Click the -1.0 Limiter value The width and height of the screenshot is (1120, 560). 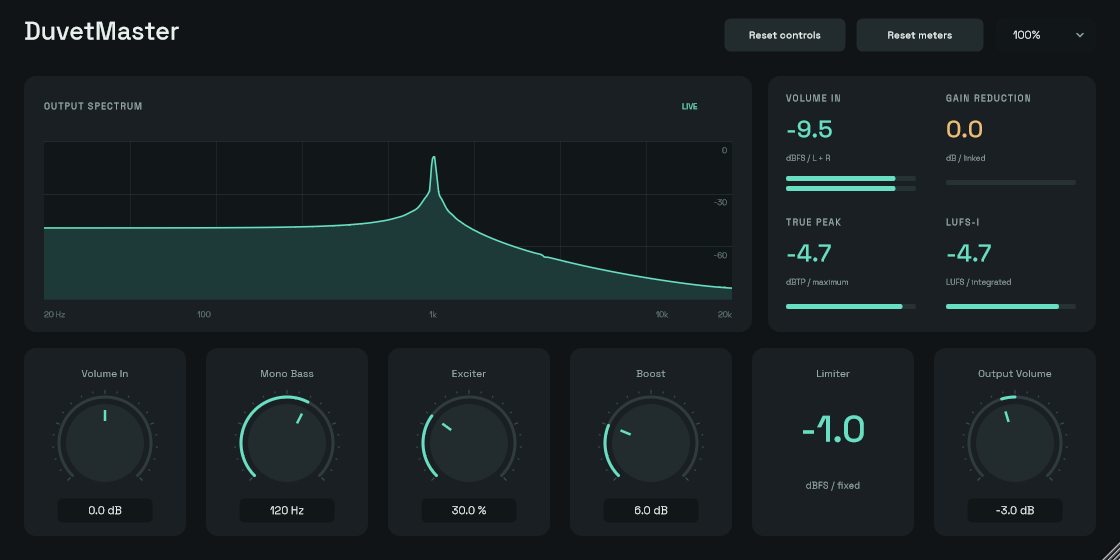833,429
